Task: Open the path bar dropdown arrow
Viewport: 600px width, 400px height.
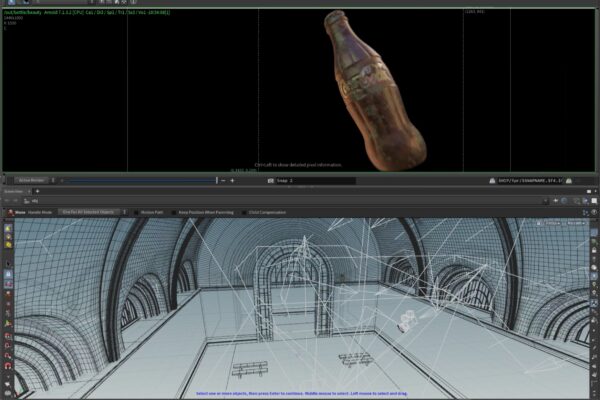Action: [546, 201]
